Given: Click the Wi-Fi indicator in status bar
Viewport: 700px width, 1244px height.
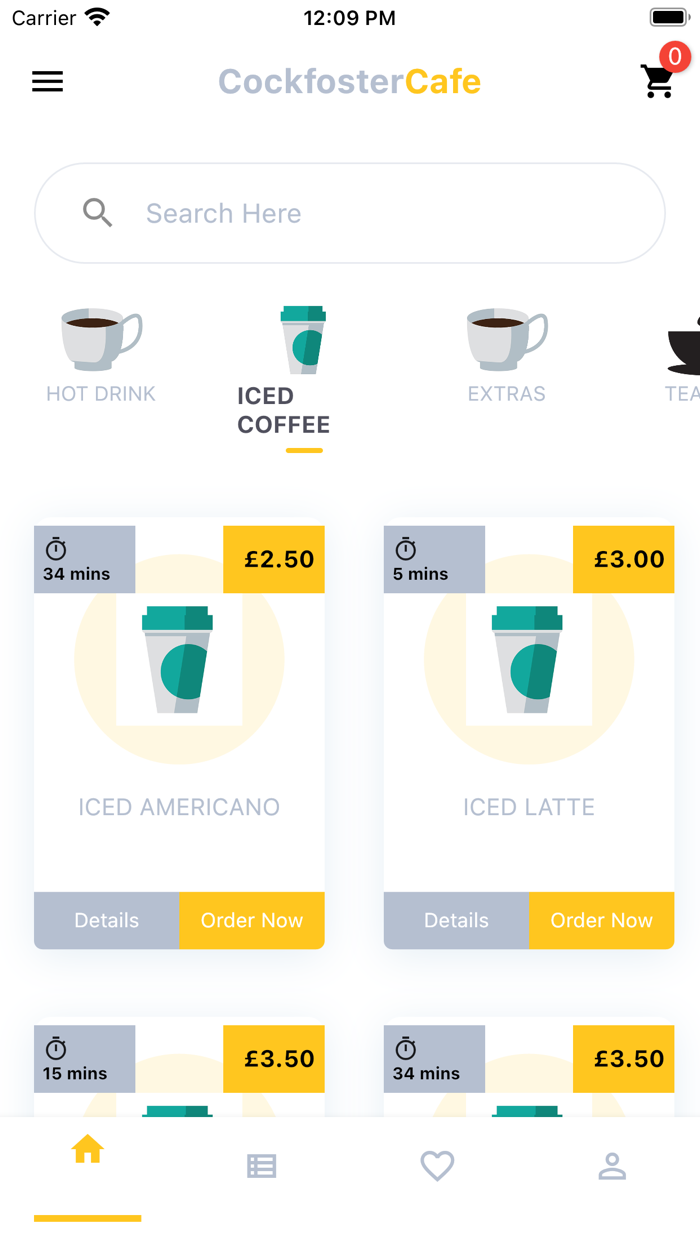Looking at the screenshot, I should (x=96, y=15).
